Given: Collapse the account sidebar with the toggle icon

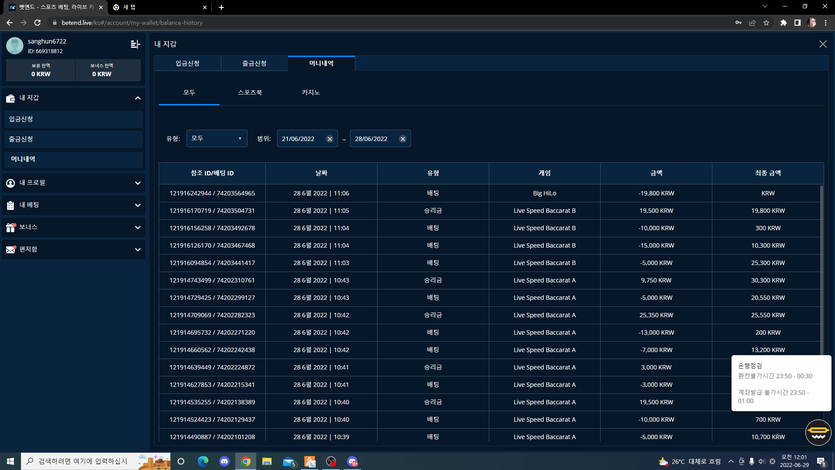Looking at the screenshot, I should (x=135, y=44).
